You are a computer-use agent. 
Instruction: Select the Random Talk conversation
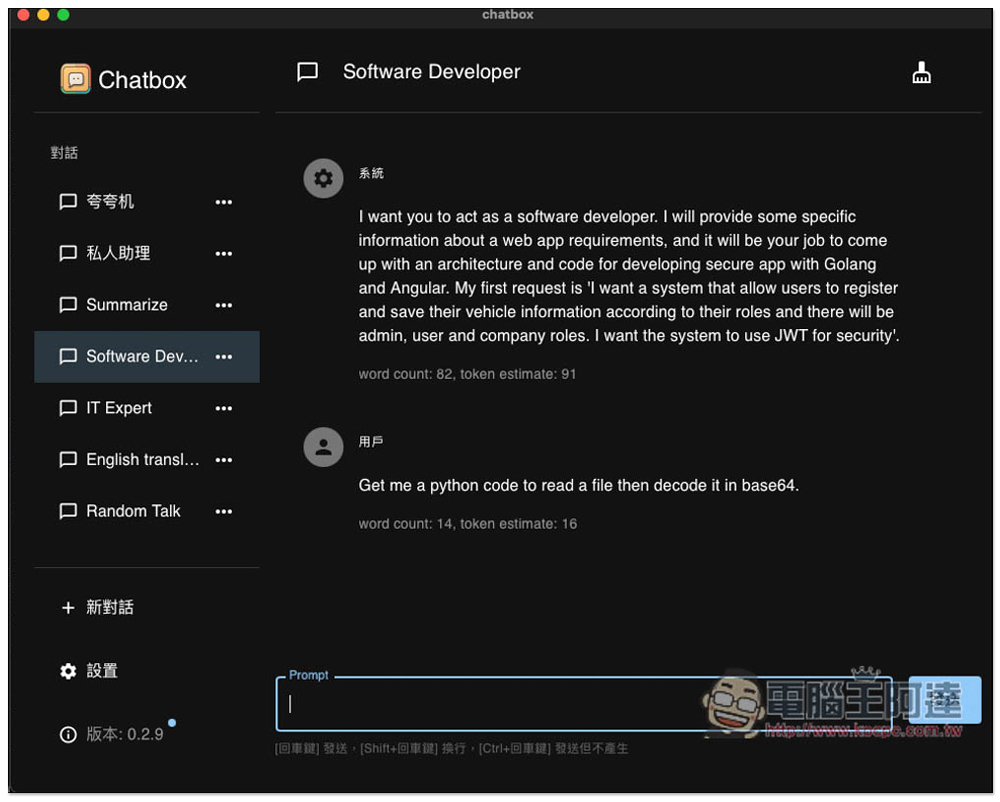(x=133, y=511)
